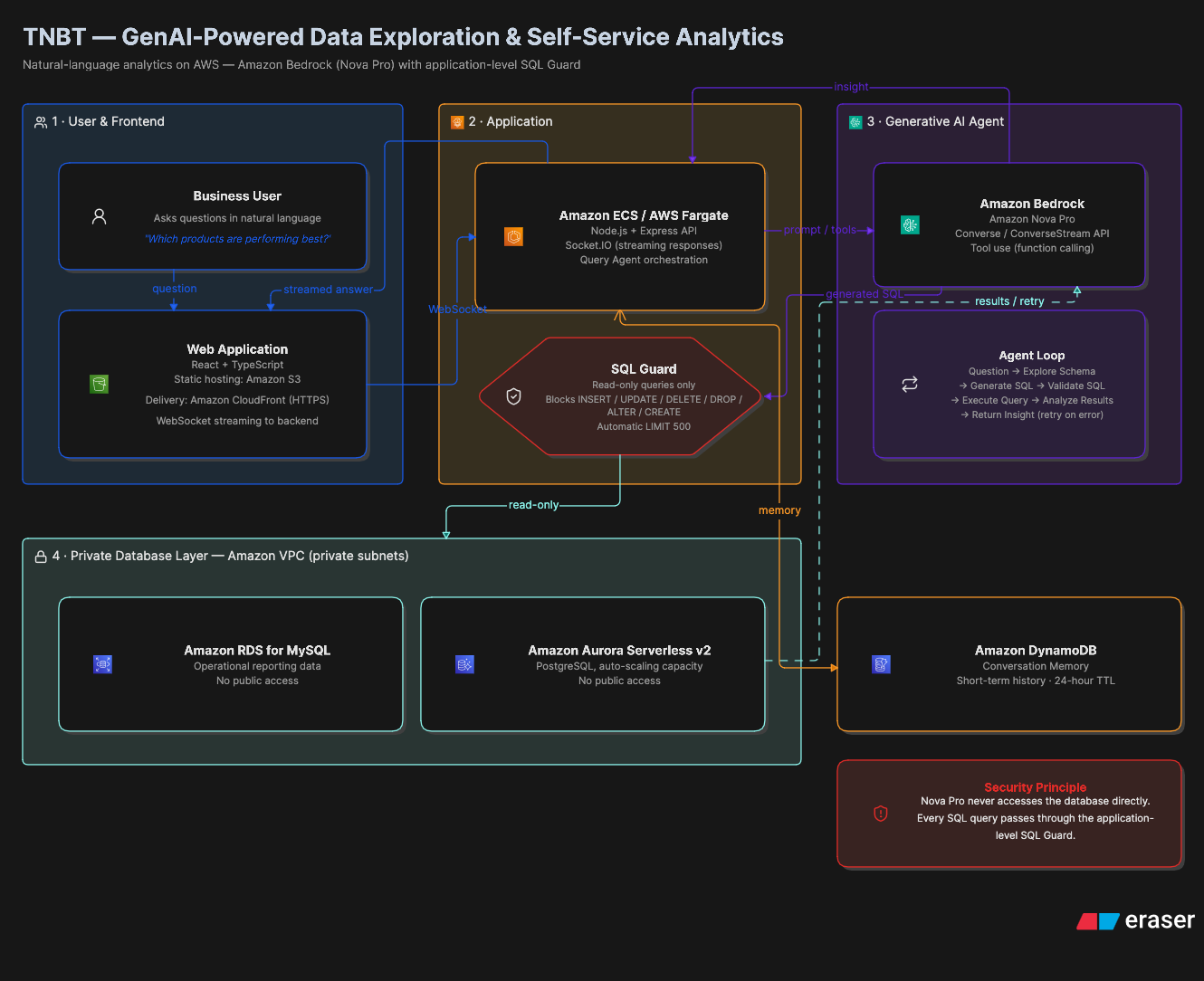This screenshot has height=981, width=1204.
Task: Click the lock icon beside Private Database Layer
Action: [41, 557]
